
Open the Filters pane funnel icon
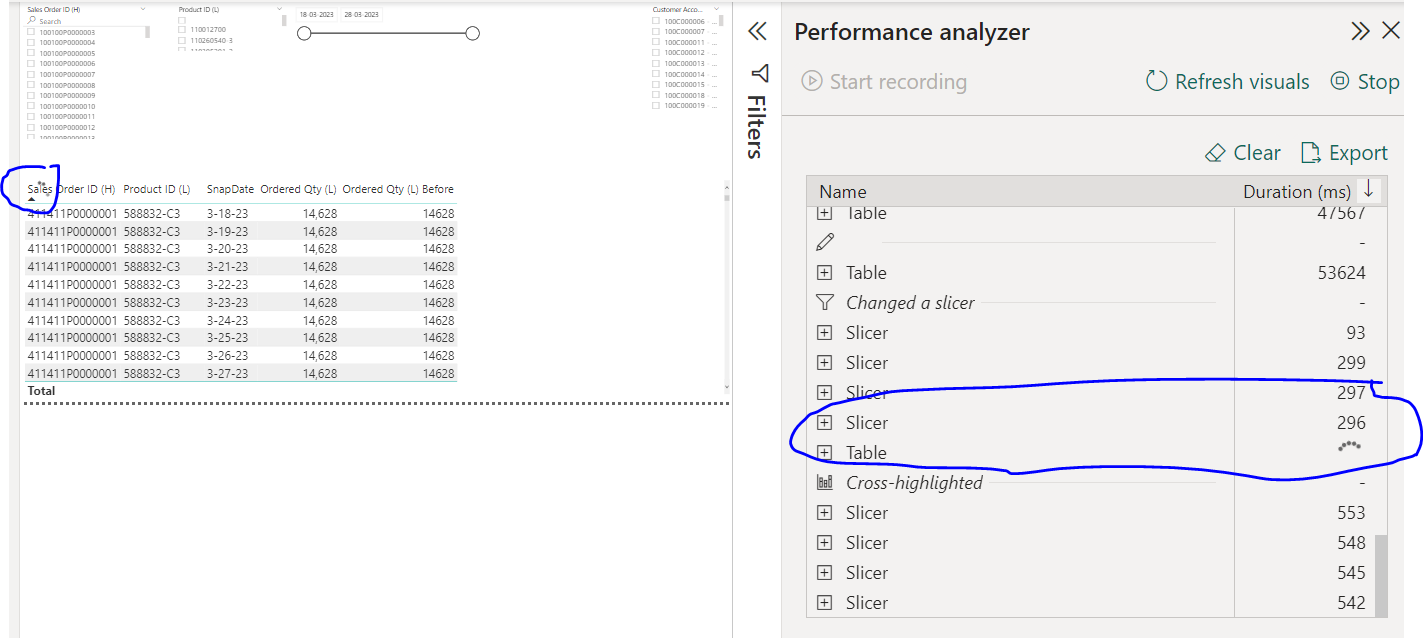(760, 74)
